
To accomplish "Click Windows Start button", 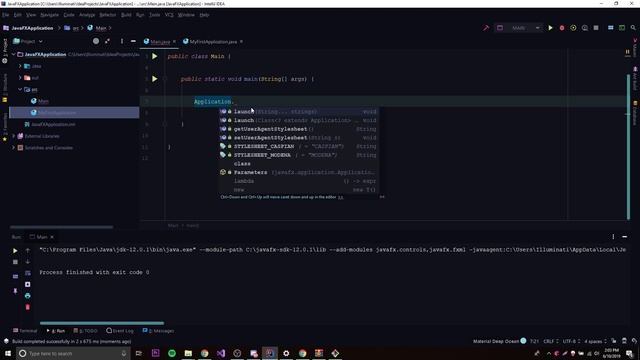I will click(x=8, y=353).
